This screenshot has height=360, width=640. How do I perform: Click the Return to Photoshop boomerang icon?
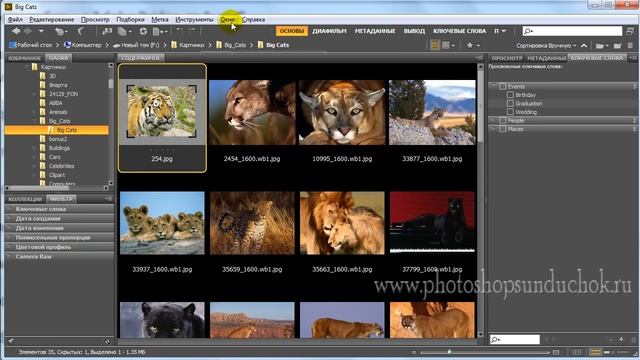[81, 31]
